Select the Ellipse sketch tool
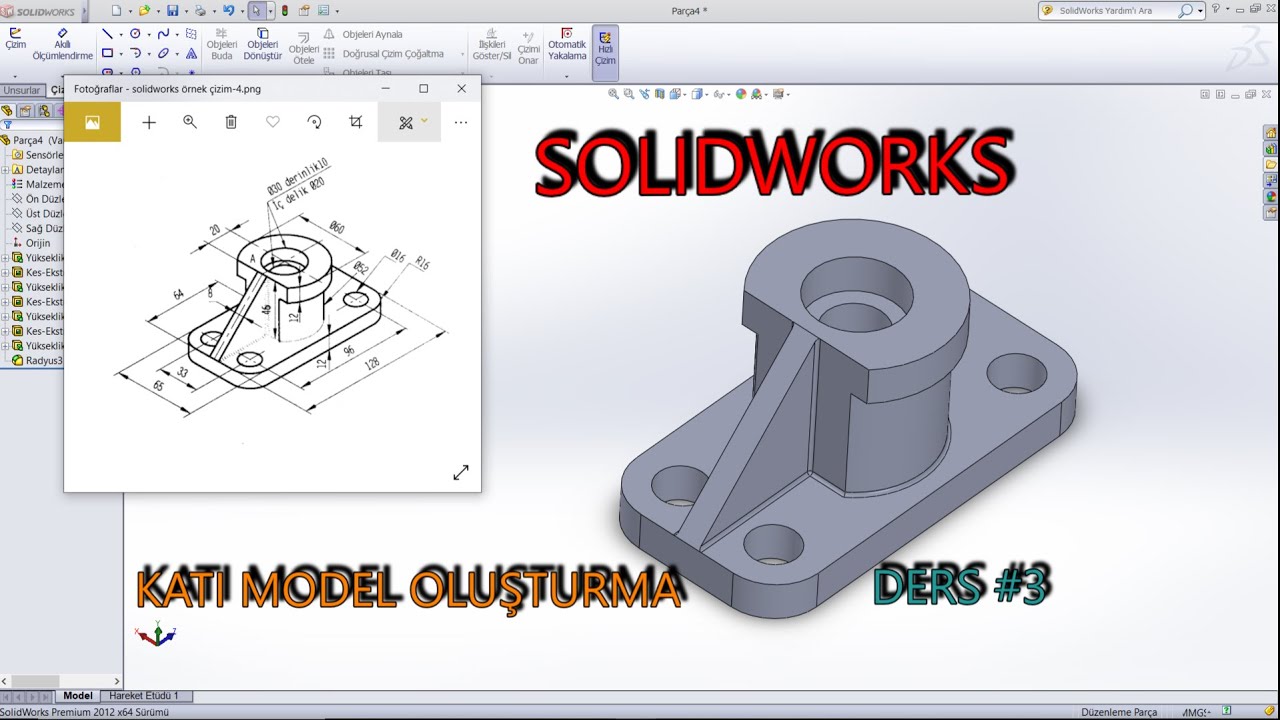1280x720 pixels. coord(163,53)
